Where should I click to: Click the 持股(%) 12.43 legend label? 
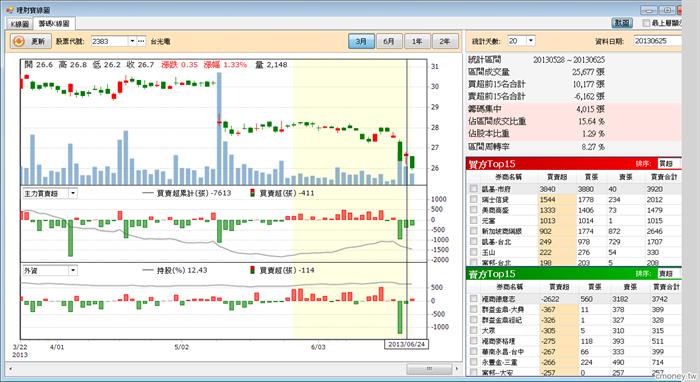pyautogui.click(x=182, y=270)
